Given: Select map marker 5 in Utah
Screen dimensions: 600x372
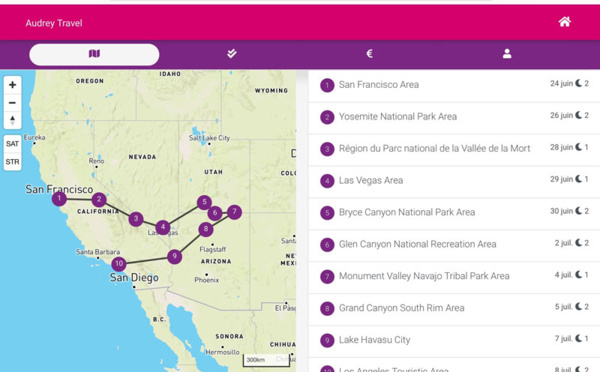Looking at the screenshot, I should tap(204, 202).
